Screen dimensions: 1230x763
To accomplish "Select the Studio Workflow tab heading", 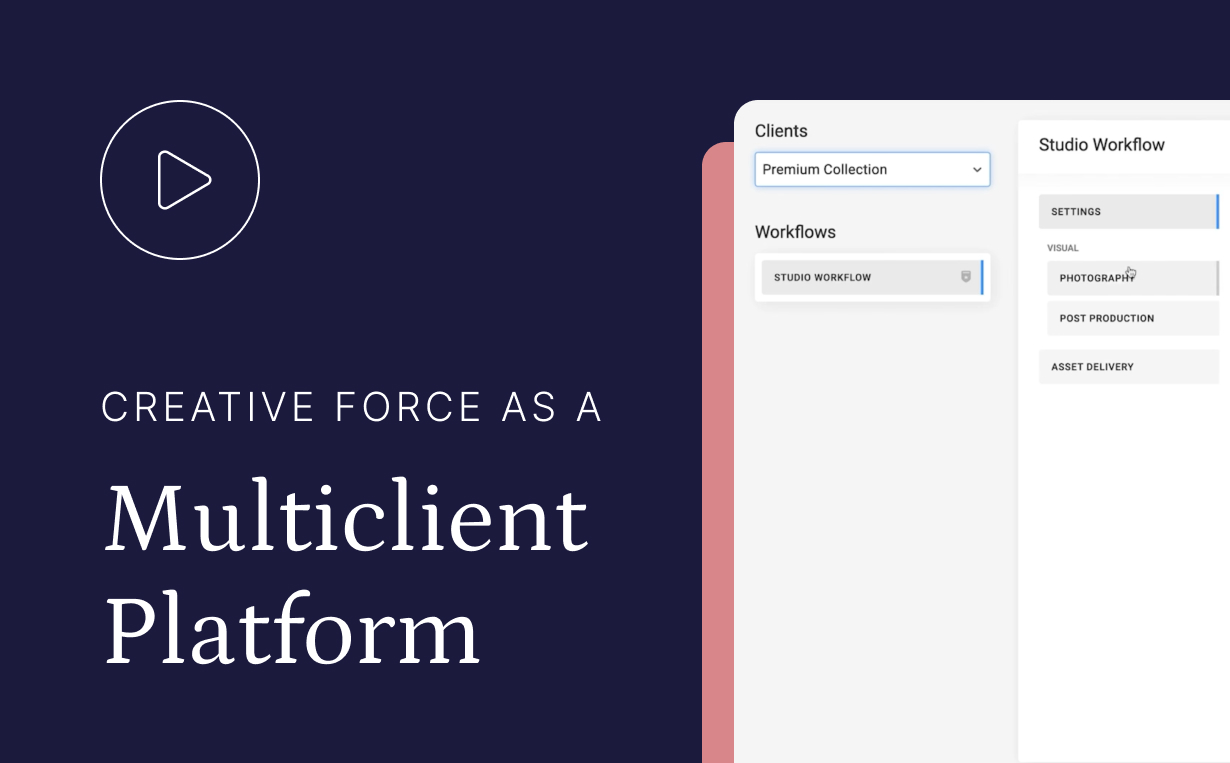I will click(x=1101, y=144).
